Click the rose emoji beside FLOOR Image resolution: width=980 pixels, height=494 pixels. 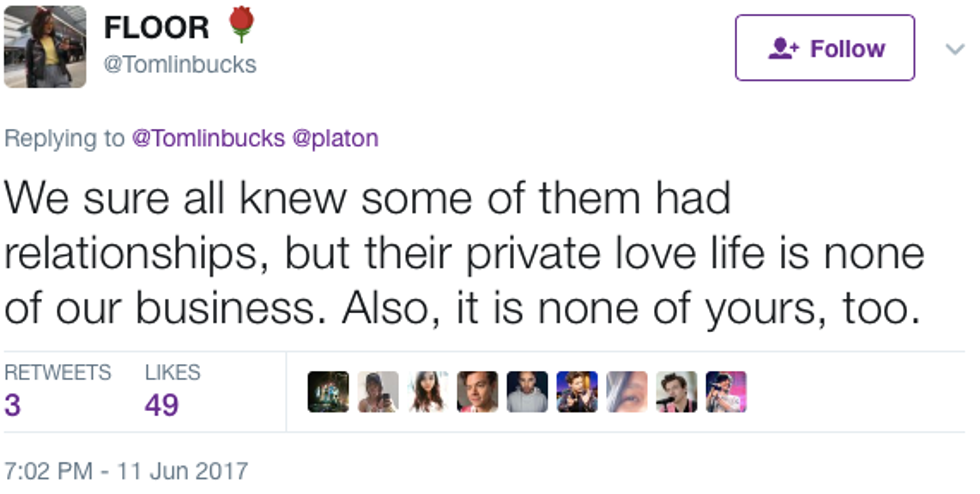241,26
